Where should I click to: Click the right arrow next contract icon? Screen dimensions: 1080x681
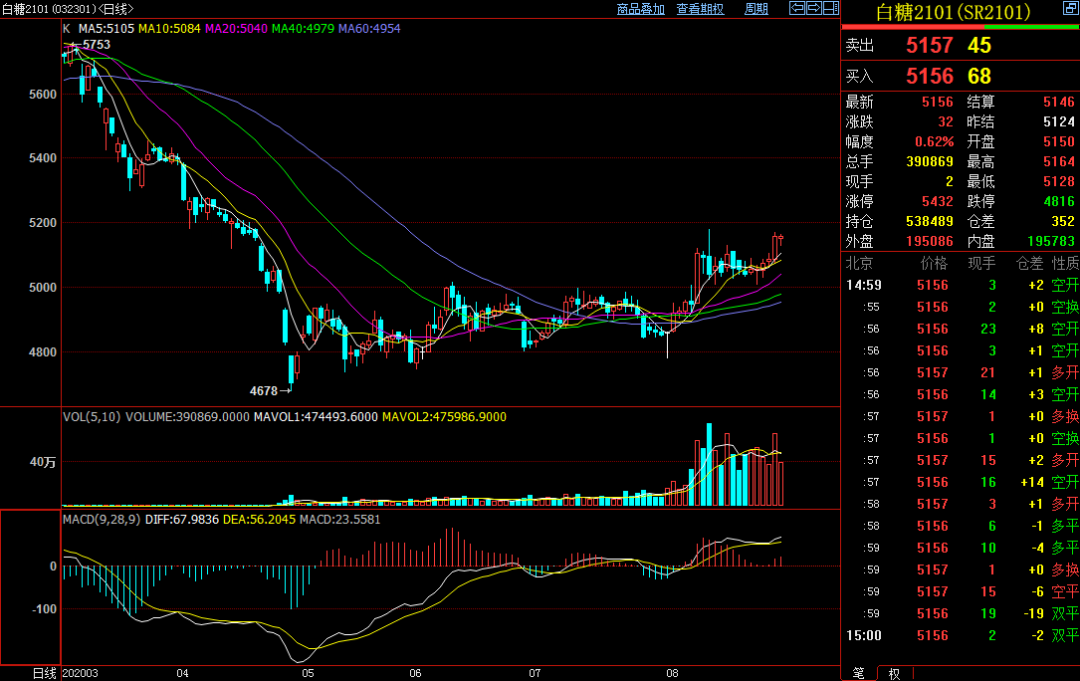tap(814, 8)
